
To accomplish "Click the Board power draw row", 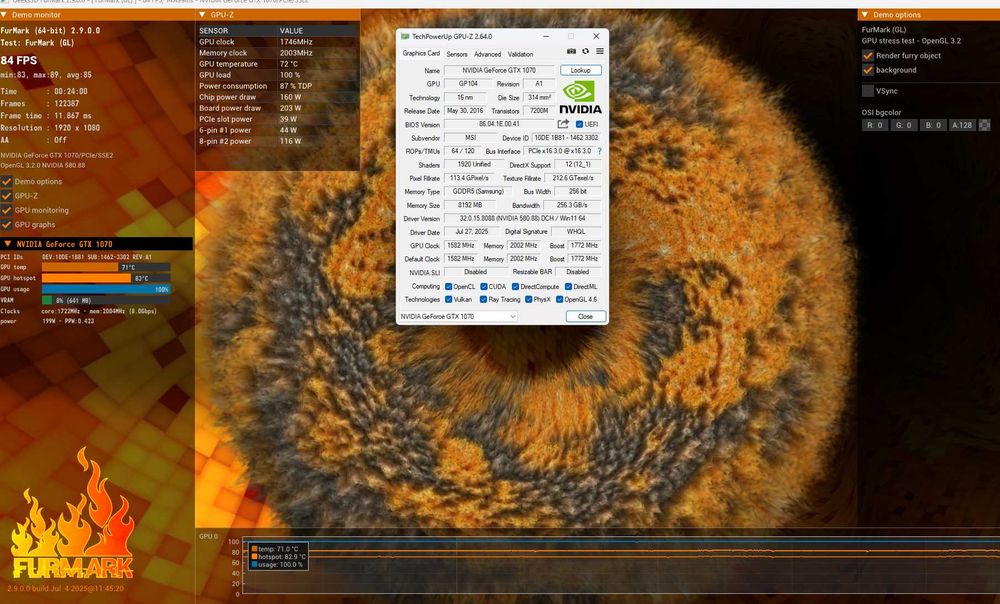I will 277,108.
